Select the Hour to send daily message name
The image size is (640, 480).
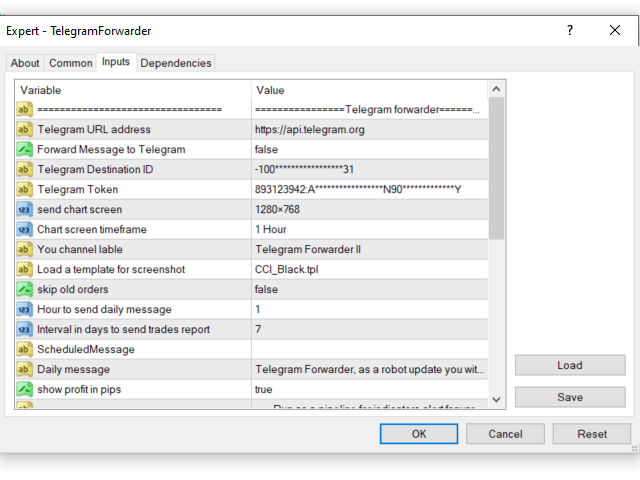click(x=104, y=310)
